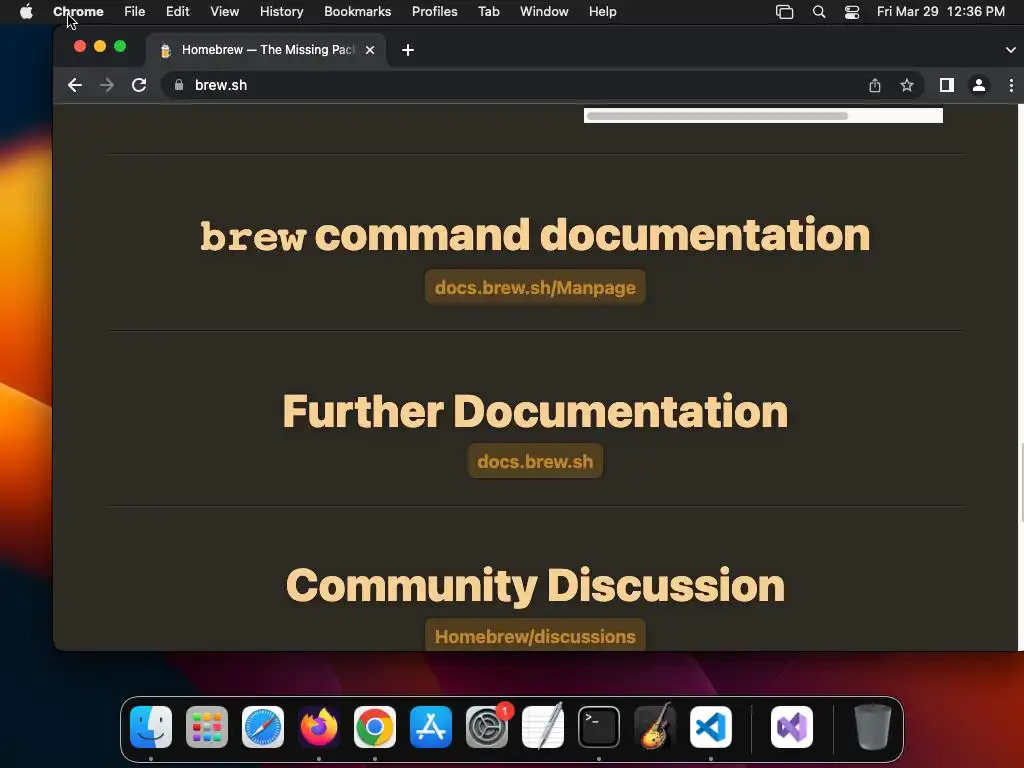Screen dimensions: 1024x768
Task: Open Visual Studio Code from the Dock
Action: (x=711, y=727)
